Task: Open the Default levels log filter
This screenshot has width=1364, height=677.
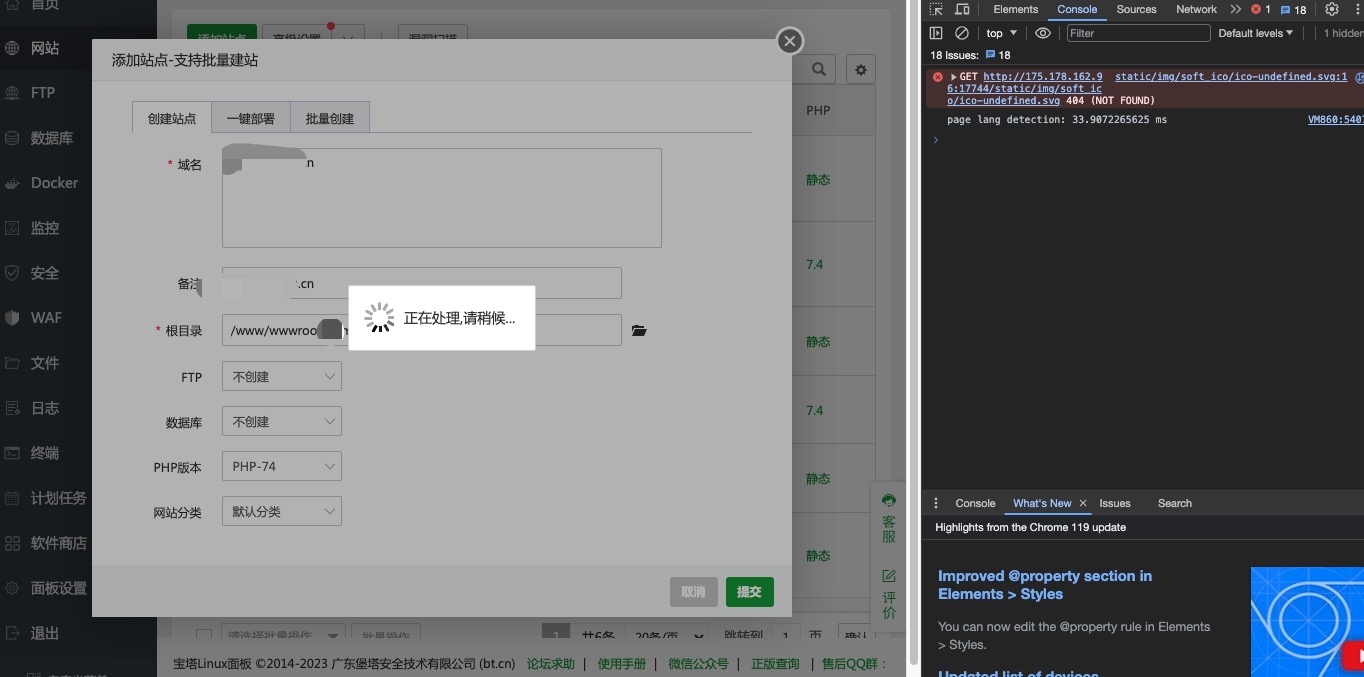Action: [x=1255, y=33]
